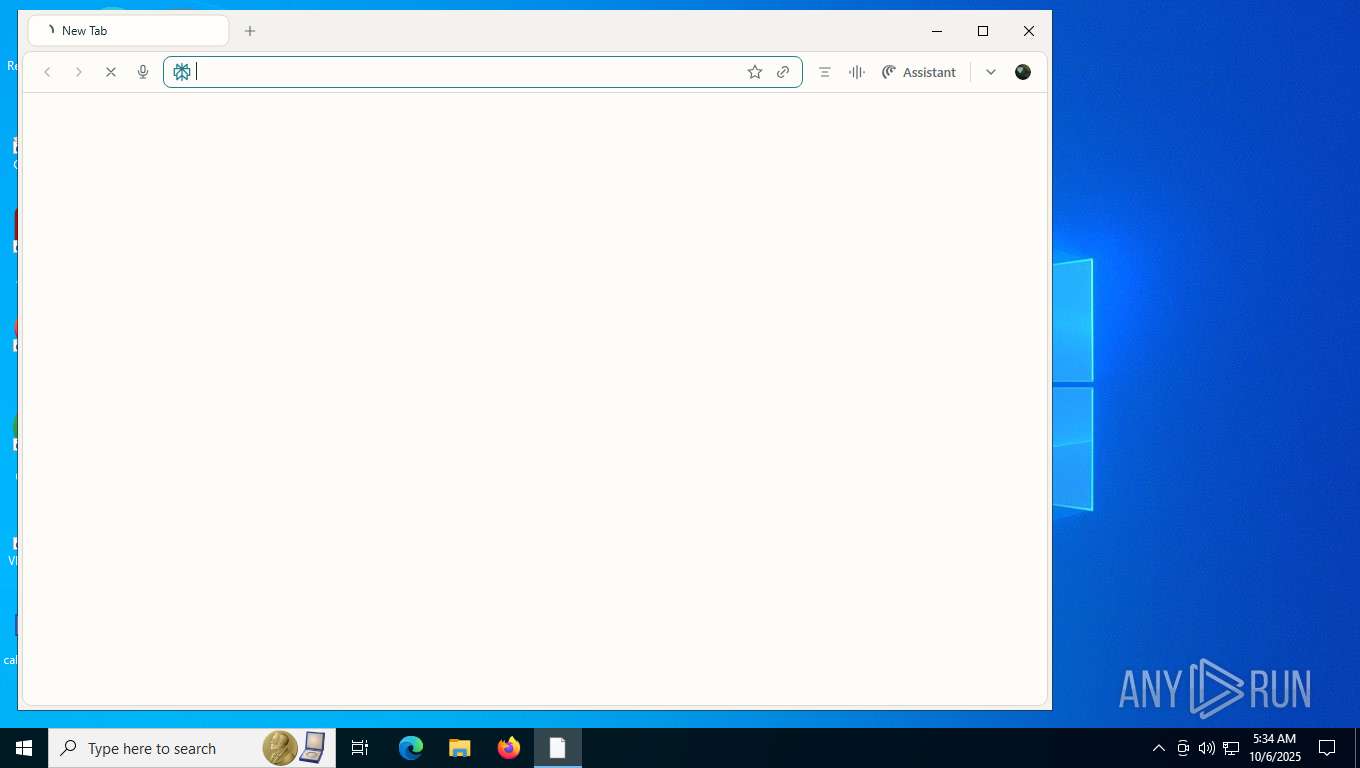Open the Windows Start menu
Screen dimensions: 1360x768
(24, 748)
